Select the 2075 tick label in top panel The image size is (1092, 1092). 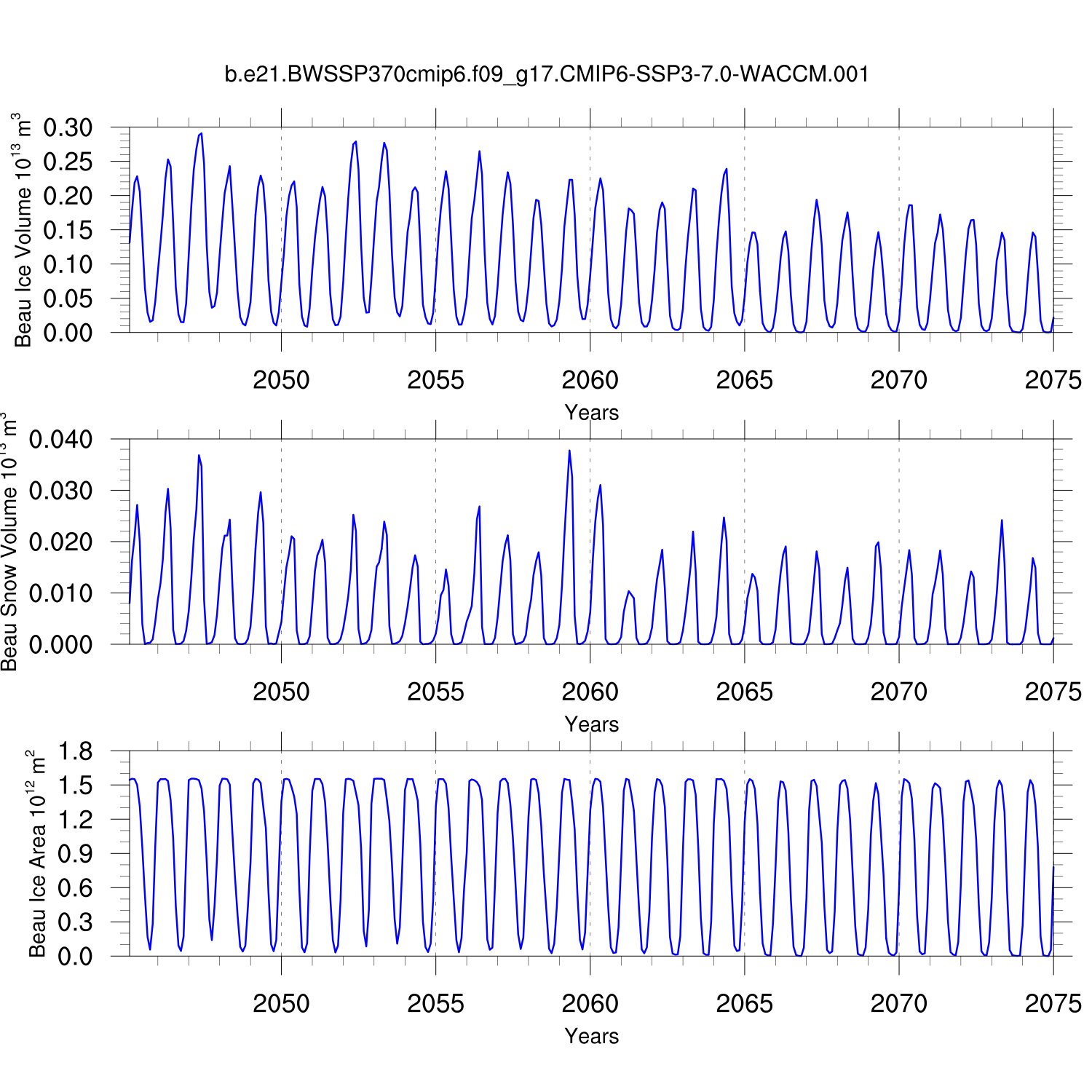(x=1053, y=380)
